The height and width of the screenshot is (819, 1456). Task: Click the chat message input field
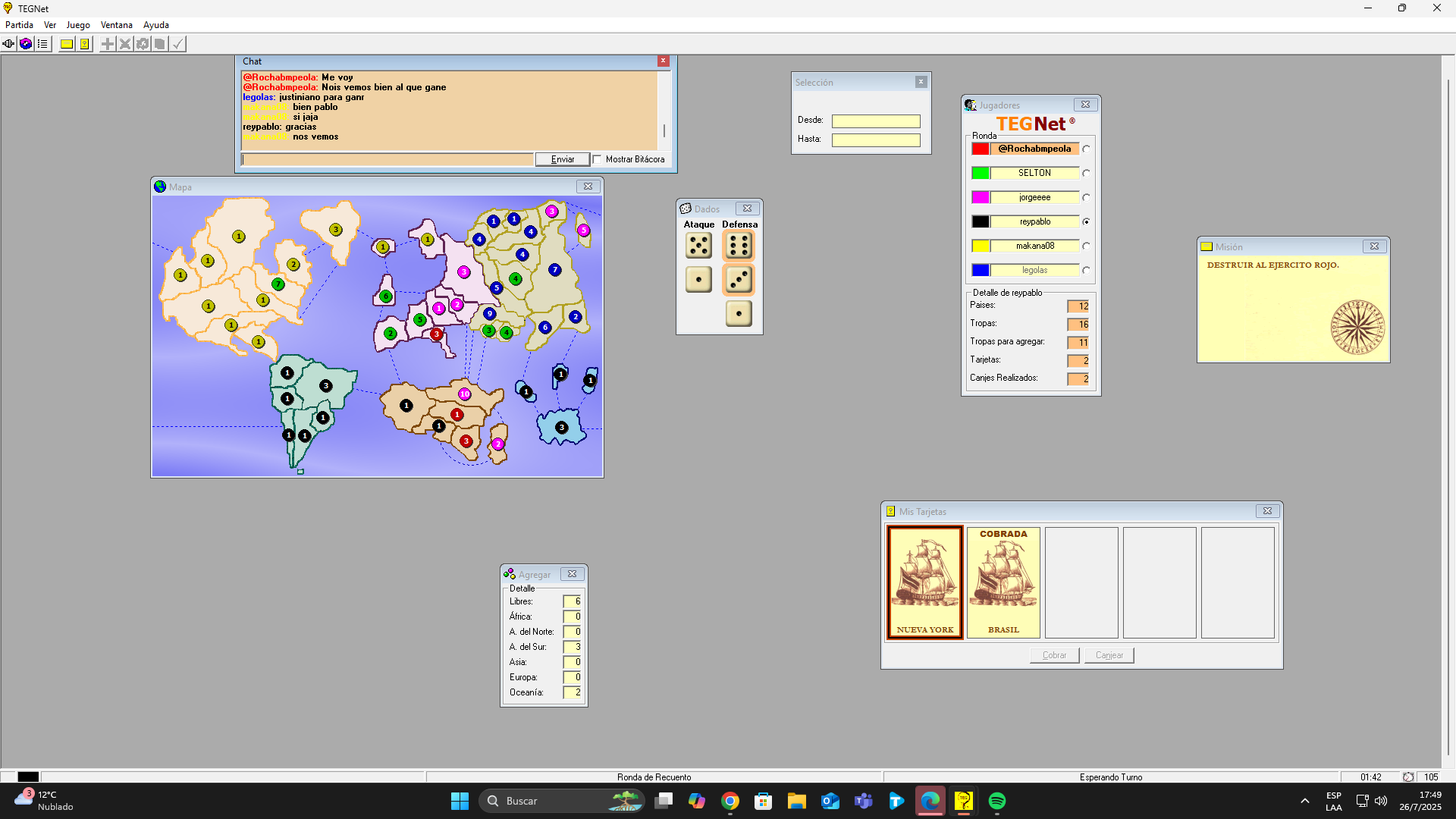(x=388, y=159)
